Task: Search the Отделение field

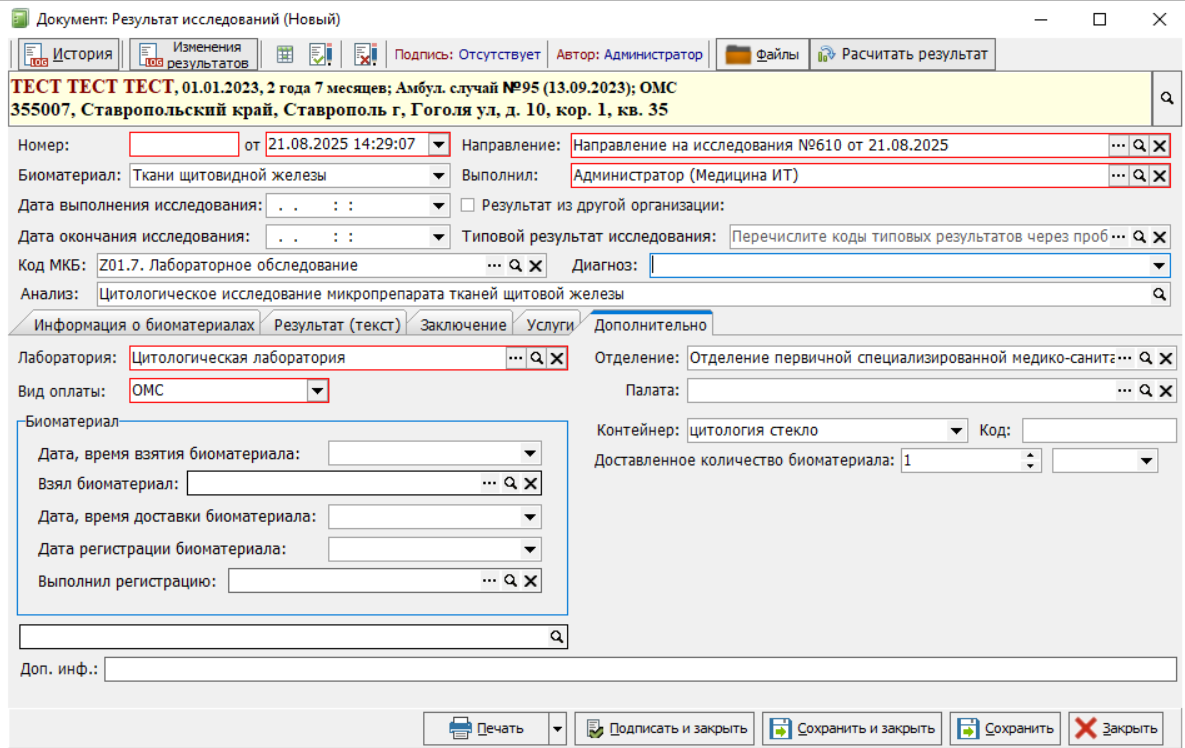Action: click(1146, 358)
